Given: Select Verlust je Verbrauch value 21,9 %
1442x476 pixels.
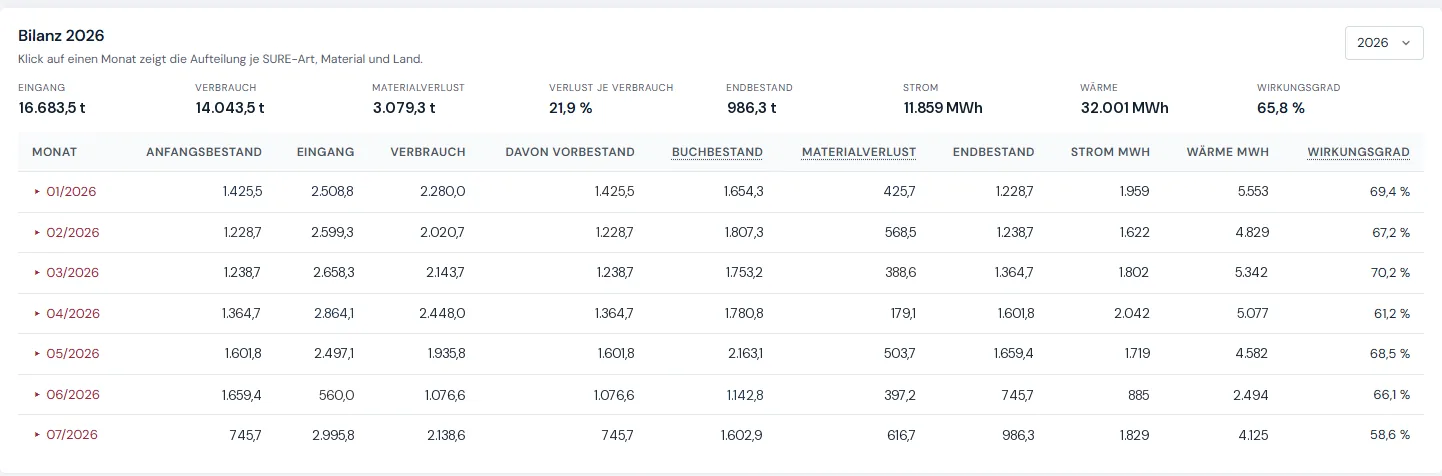Looking at the screenshot, I should 571,108.
